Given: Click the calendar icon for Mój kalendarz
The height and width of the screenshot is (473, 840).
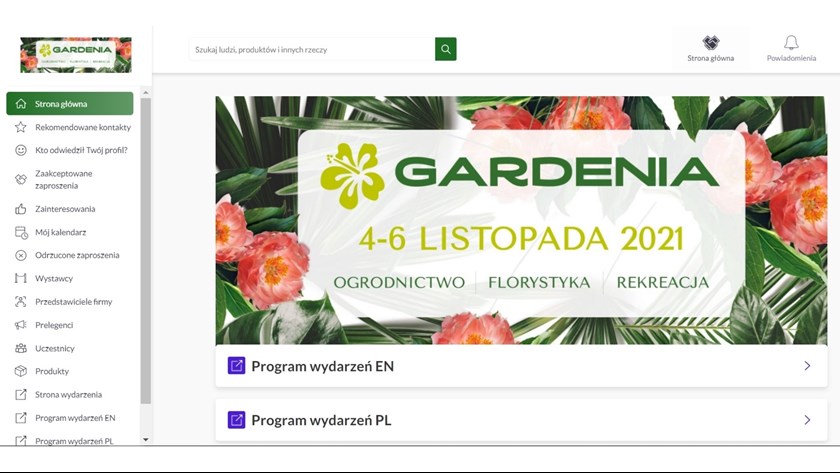Looking at the screenshot, I should 21,232.
